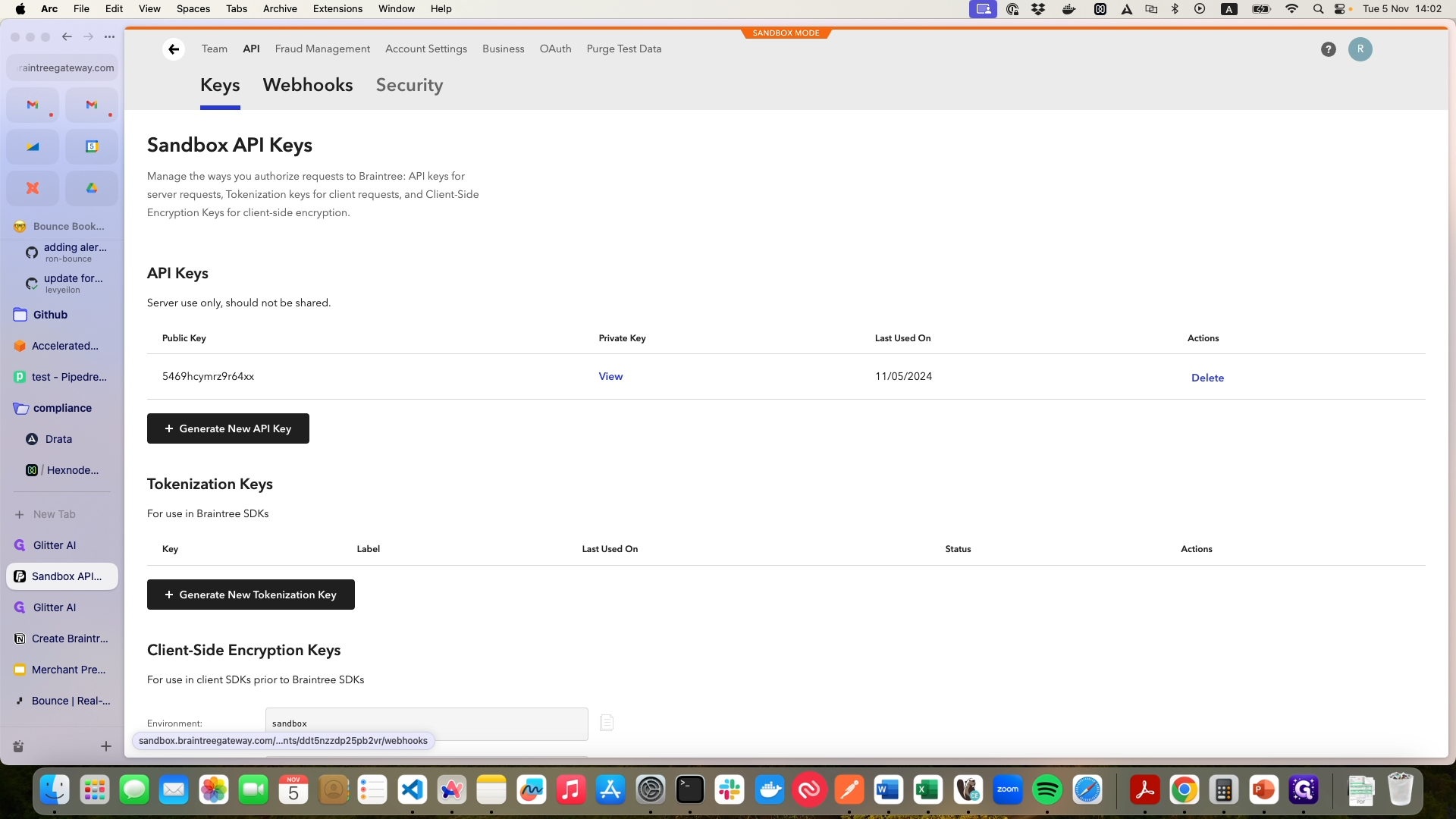
Task: Open the test - Pipedre... sidebar tab
Action: pos(62,377)
